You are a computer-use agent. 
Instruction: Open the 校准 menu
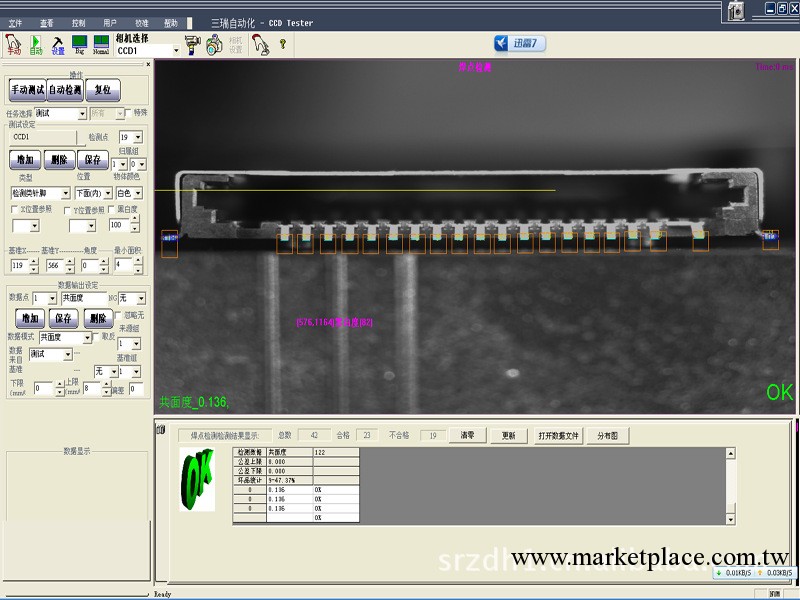tap(141, 23)
